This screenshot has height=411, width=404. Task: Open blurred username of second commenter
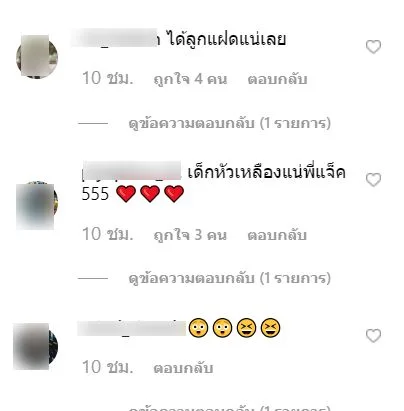pyautogui.click(x=132, y=170)
